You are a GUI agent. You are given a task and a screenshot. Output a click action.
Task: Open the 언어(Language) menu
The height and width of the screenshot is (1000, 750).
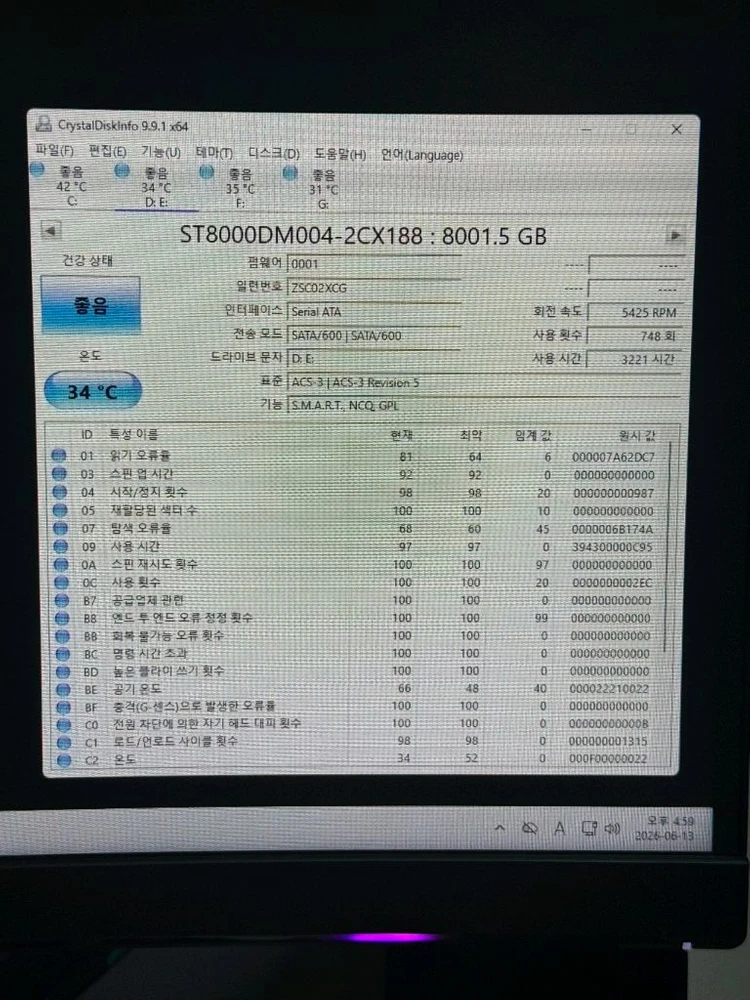[x=422, y=154]
